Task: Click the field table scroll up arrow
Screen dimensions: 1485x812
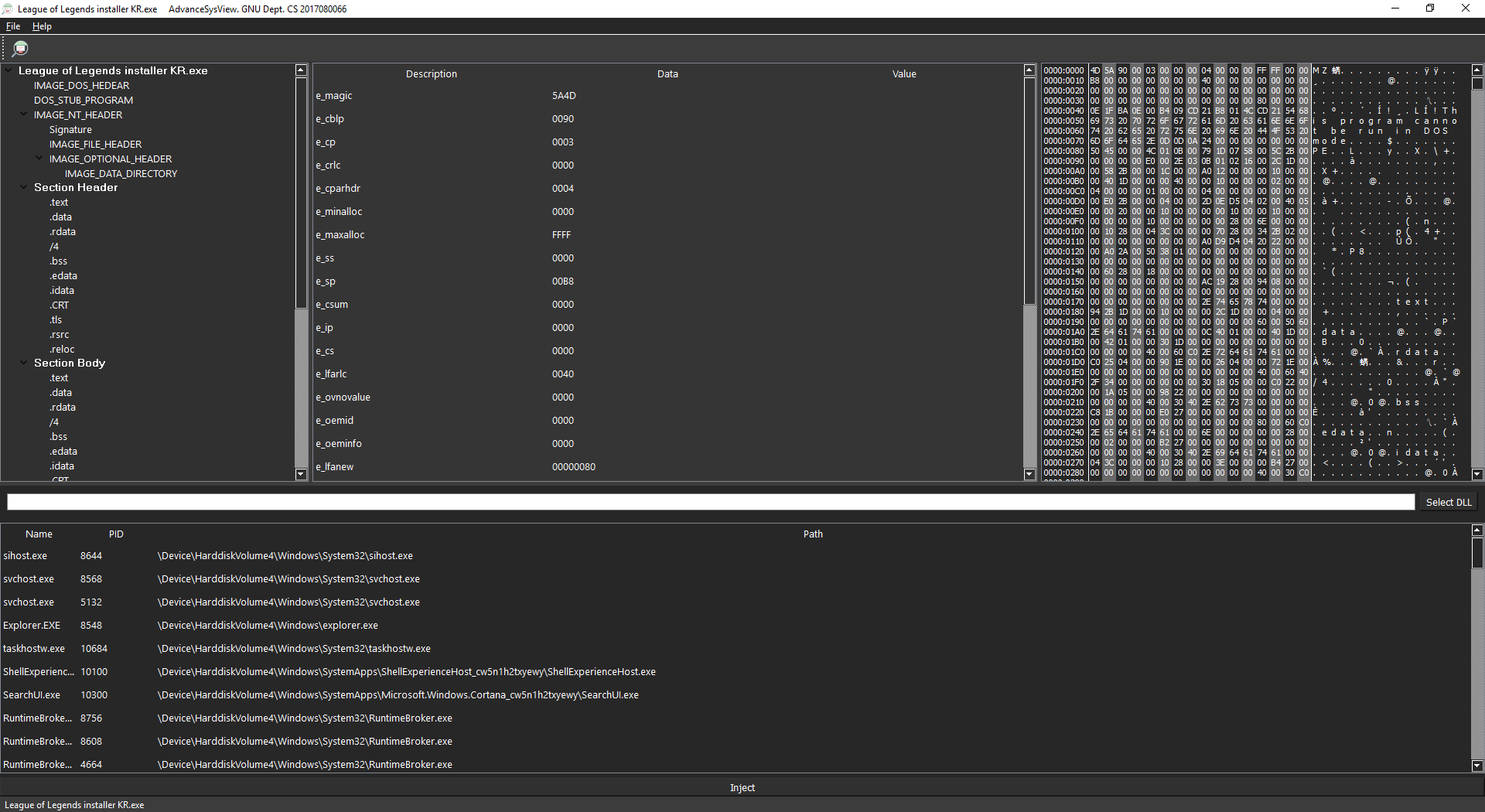Action: 1029,70
